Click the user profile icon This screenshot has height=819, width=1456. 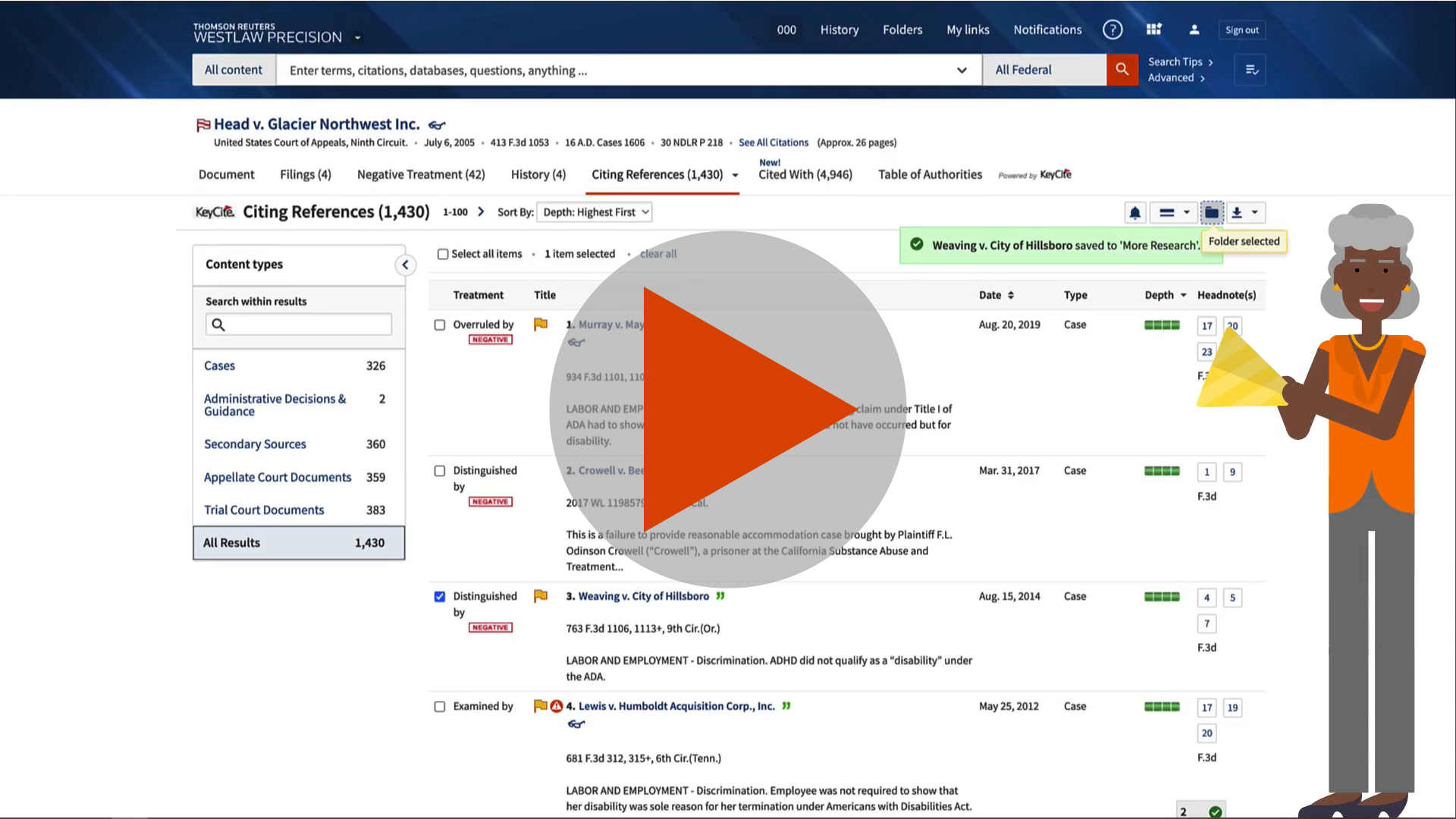point(1194,30)
